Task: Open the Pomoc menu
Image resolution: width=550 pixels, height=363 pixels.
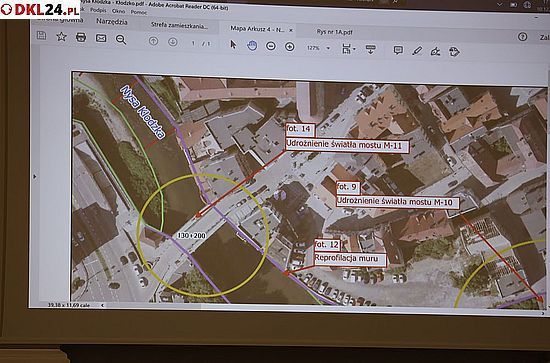Action: coord(139,12)
